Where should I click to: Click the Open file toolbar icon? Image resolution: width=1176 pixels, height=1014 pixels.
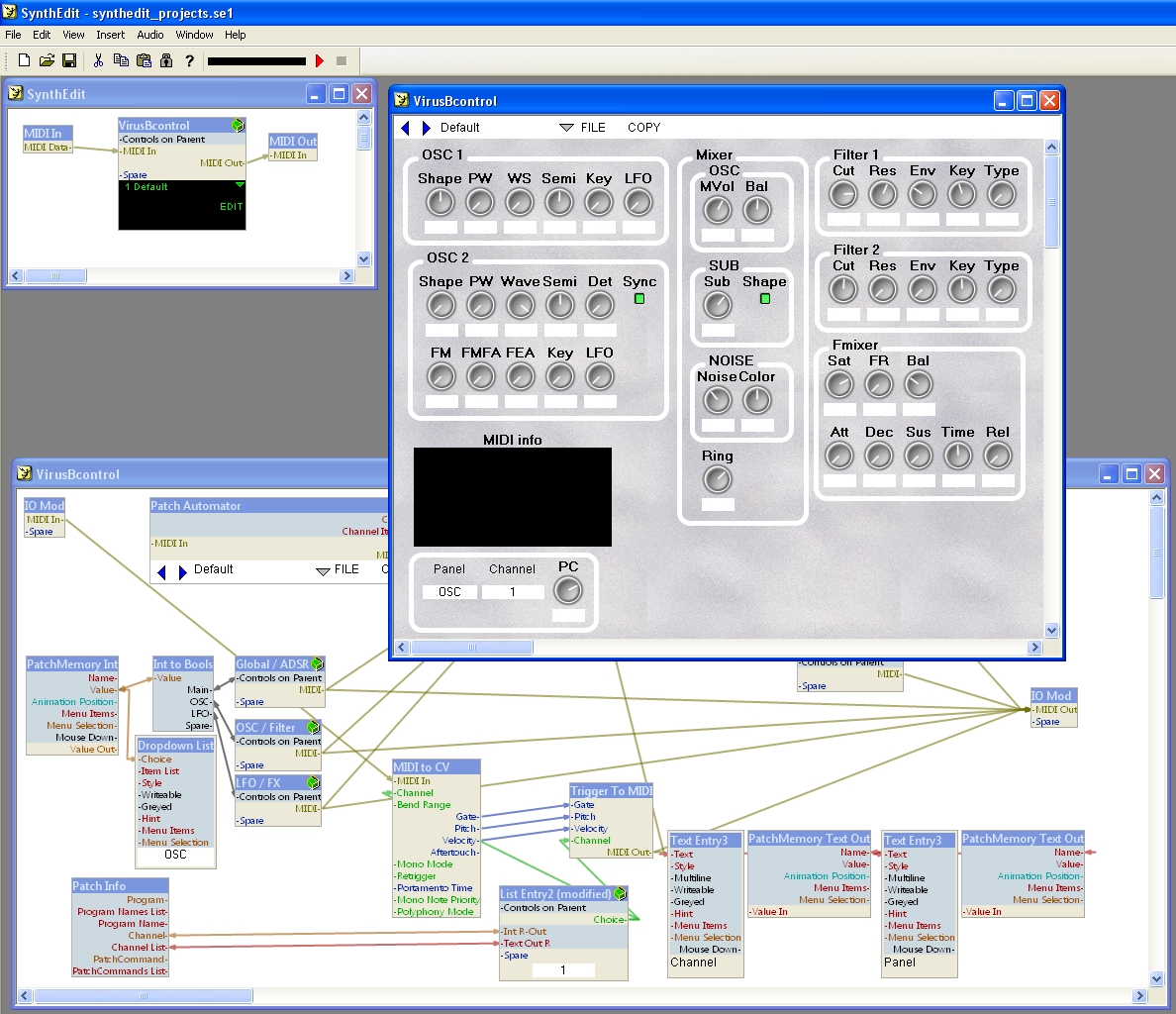coord(47,60)
